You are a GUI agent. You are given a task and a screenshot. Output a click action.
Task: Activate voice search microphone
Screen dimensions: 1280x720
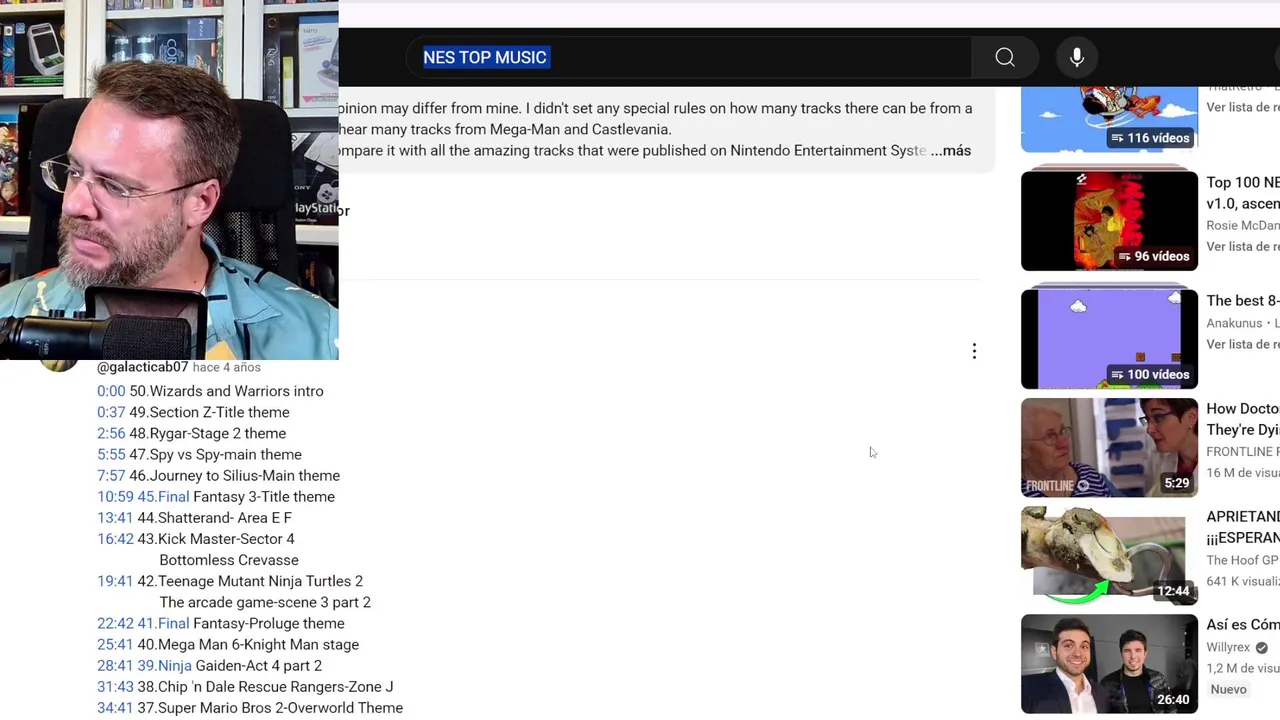tap(1077, 58)
